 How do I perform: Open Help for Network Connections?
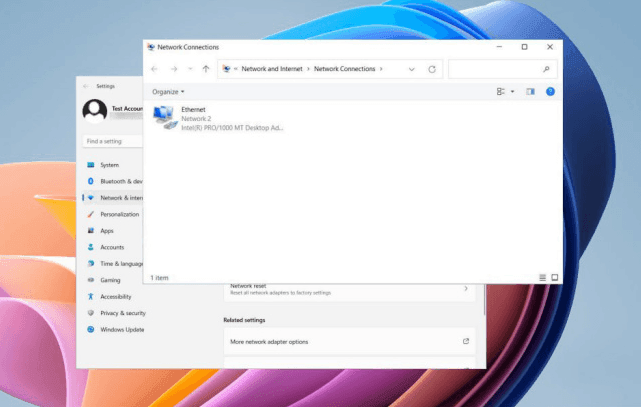tap(550, 92)
